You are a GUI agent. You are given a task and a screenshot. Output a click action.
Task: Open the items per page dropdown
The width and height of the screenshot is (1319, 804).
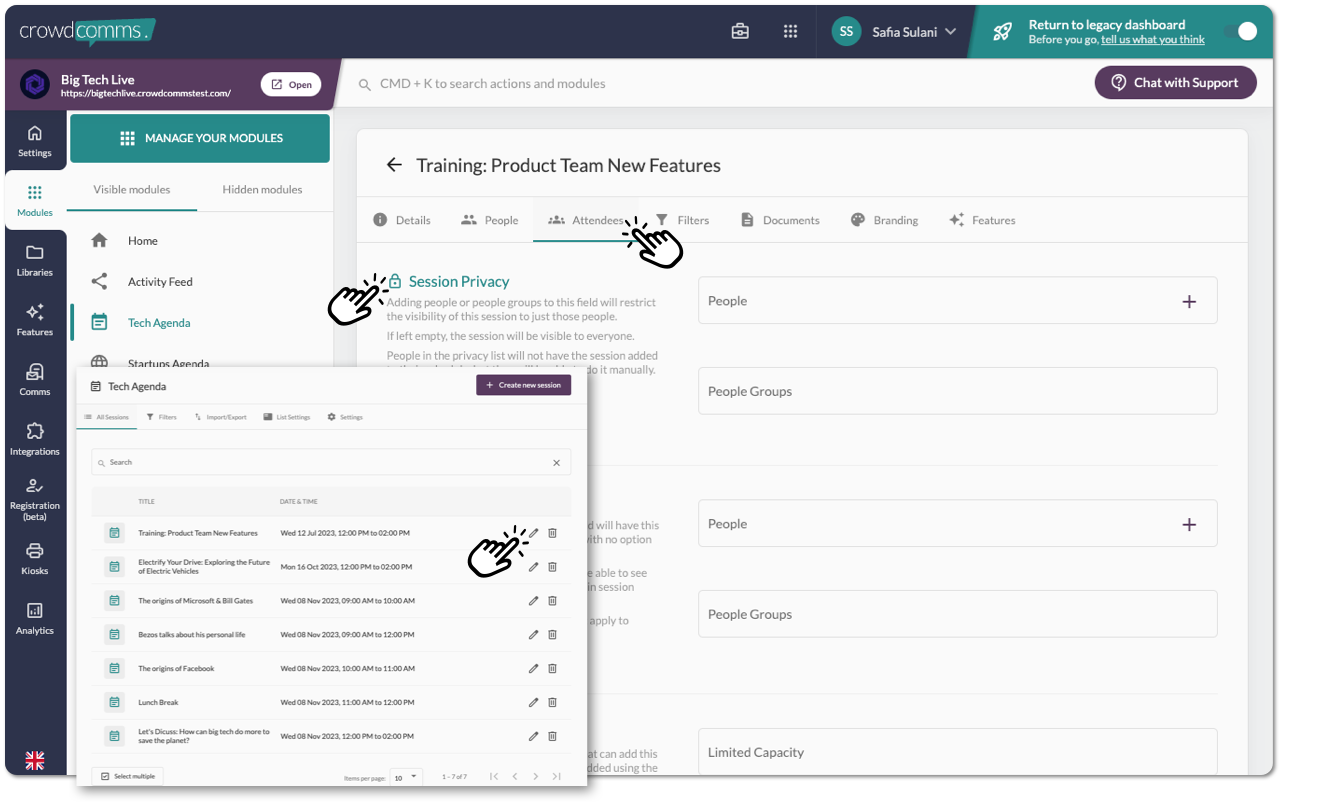click(406, 777)
